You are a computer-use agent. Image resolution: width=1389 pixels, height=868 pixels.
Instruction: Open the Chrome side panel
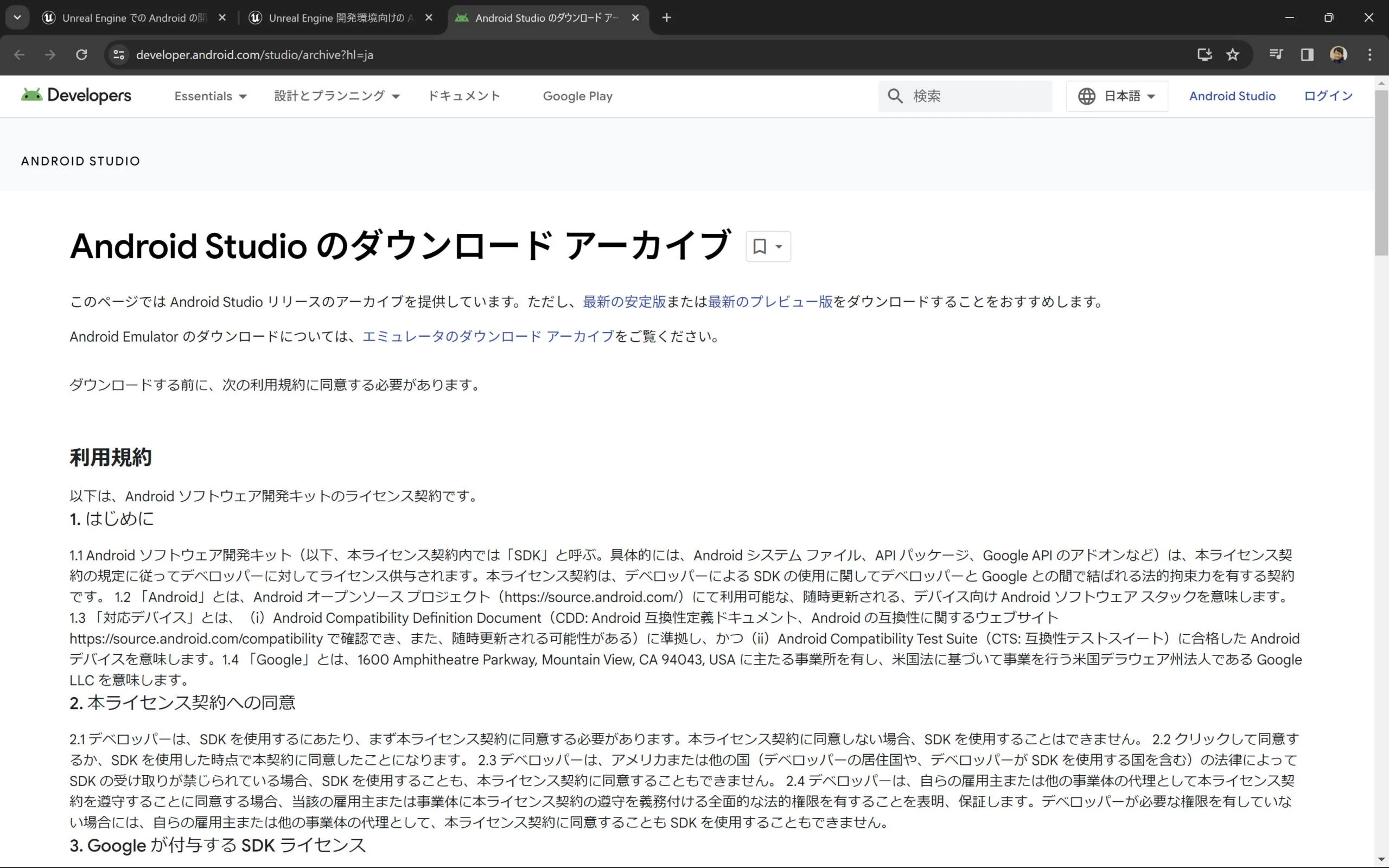click(x=1307, y=55)
